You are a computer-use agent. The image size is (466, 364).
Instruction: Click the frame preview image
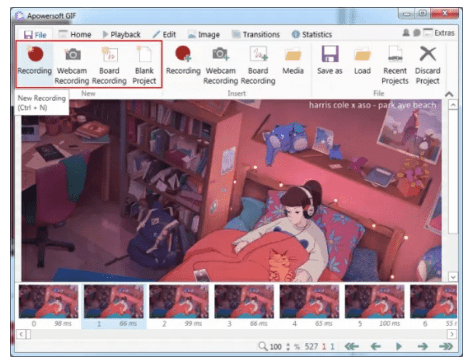pos(232,190)
